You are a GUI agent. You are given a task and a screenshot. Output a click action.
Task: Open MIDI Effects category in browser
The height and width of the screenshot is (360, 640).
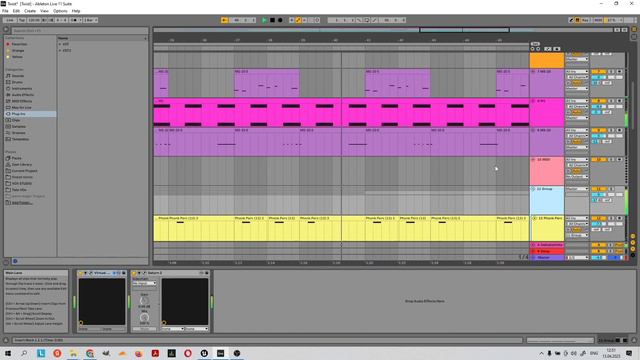click(x=22, y=101)
